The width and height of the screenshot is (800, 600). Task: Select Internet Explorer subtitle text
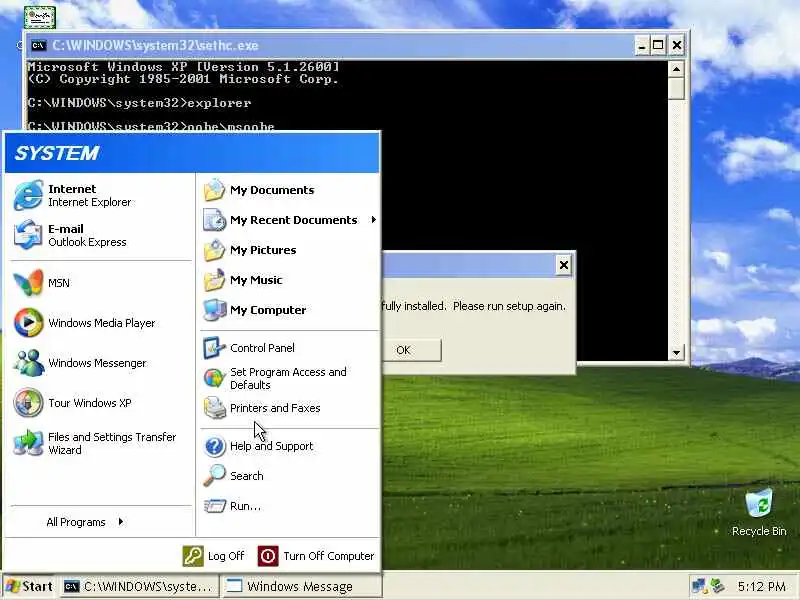[x=89, y=202]
